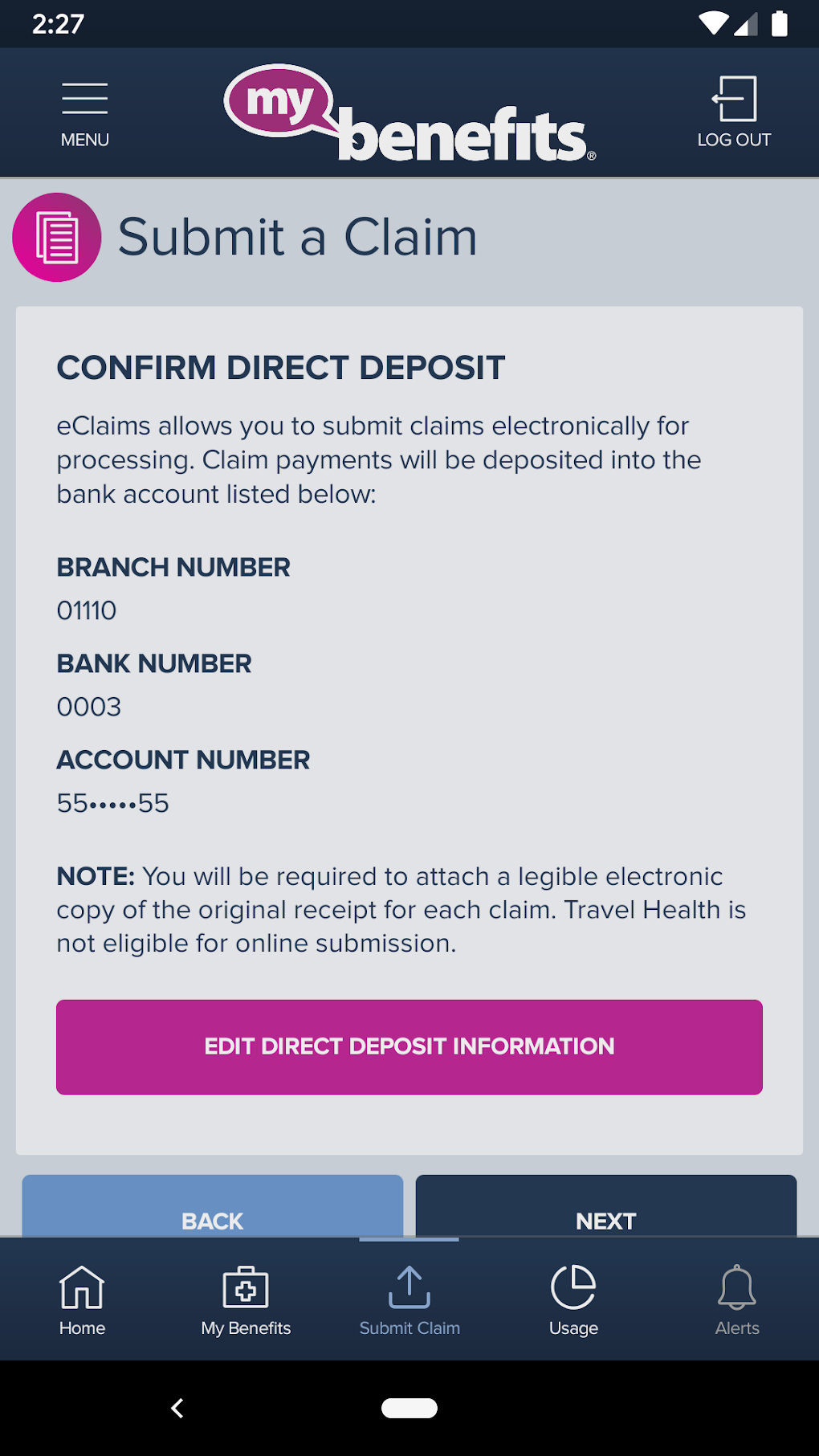
Task: Tap the masked account number 55•••••55
Action: click(x=113, y=803)
